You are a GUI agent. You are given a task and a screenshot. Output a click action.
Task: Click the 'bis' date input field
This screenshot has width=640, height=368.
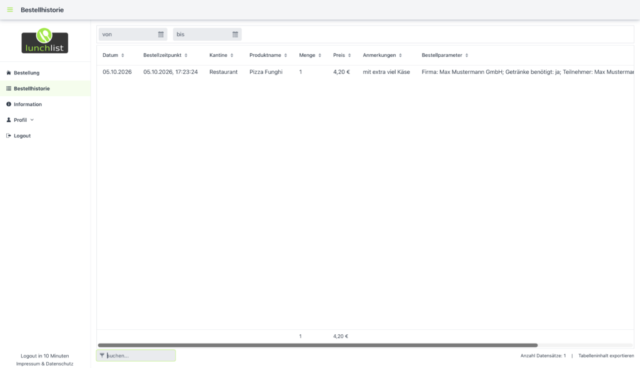(x=207, y=34)
